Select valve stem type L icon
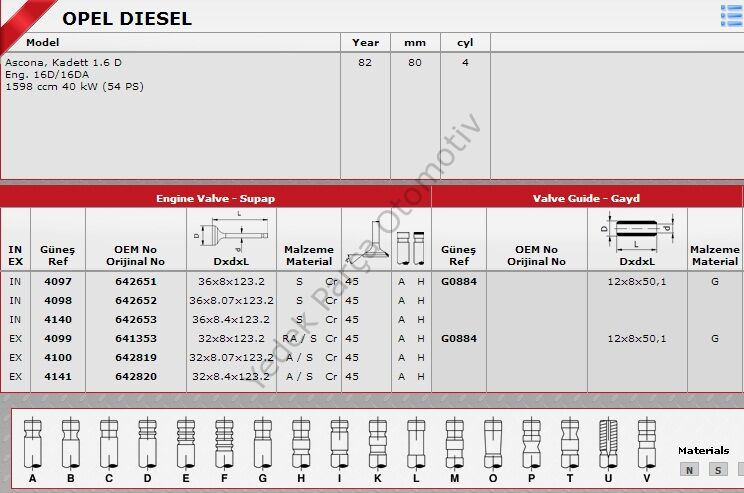The height and width of the screenshot is (493, 744). 416,444
